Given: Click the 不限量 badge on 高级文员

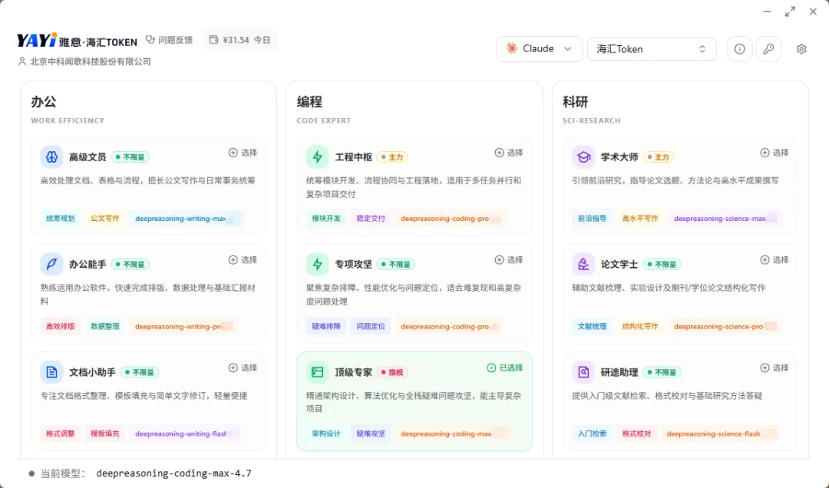Looking at the screenshot, I should (x=130, y=157).
